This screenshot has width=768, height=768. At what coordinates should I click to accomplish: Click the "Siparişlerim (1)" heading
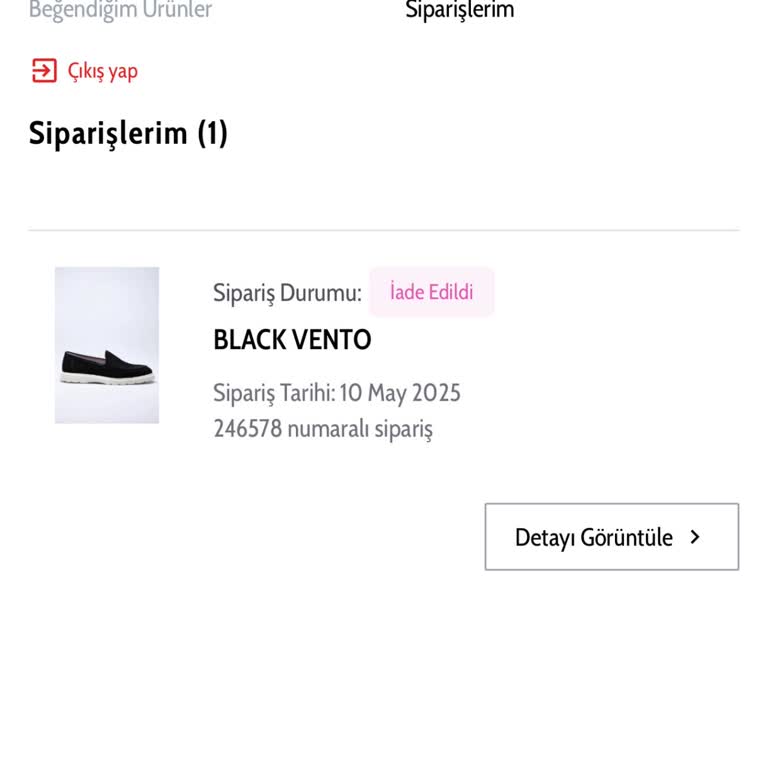[128, 133]
